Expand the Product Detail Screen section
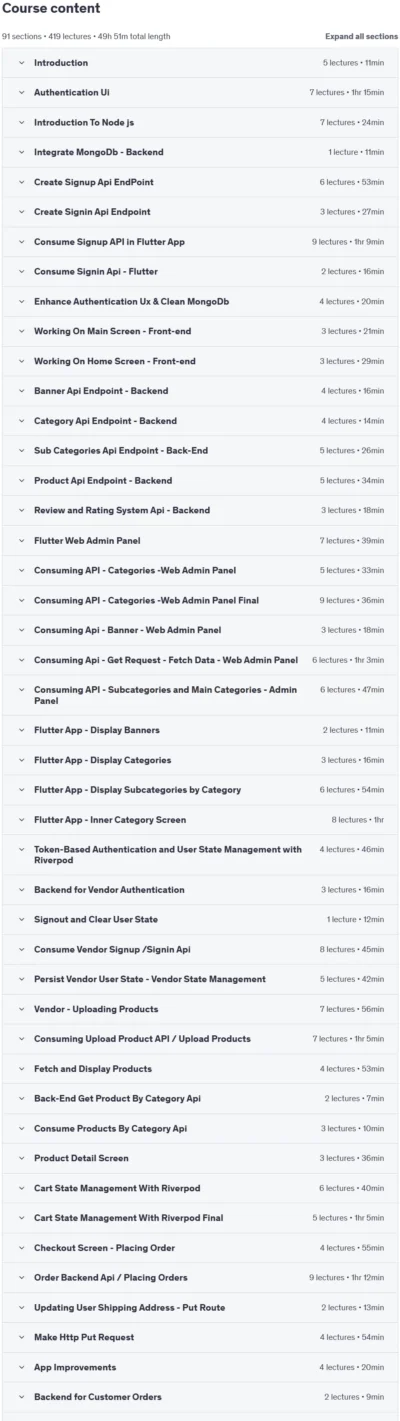Image resolution: width=400 pixels, height=1421 pixels. pos(200,1158)
